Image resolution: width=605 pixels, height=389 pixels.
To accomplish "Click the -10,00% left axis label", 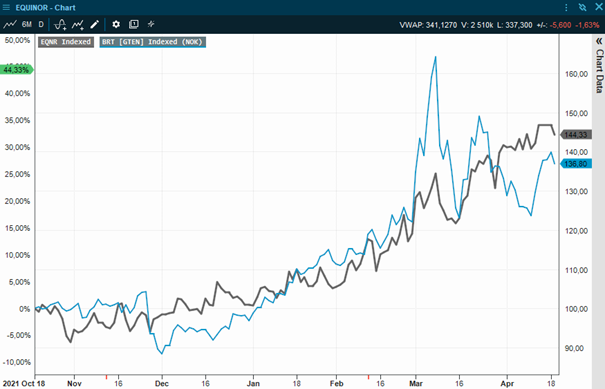I will [16, 362].
